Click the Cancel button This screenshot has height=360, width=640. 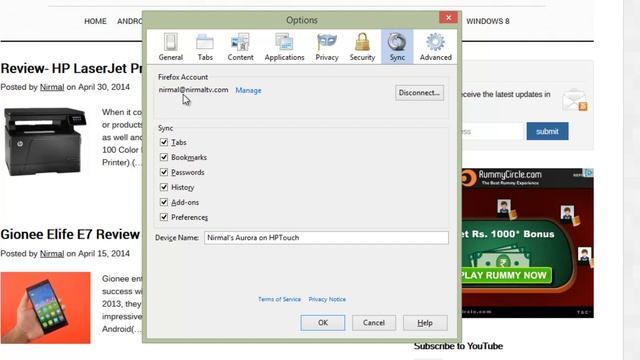[374, 322]
